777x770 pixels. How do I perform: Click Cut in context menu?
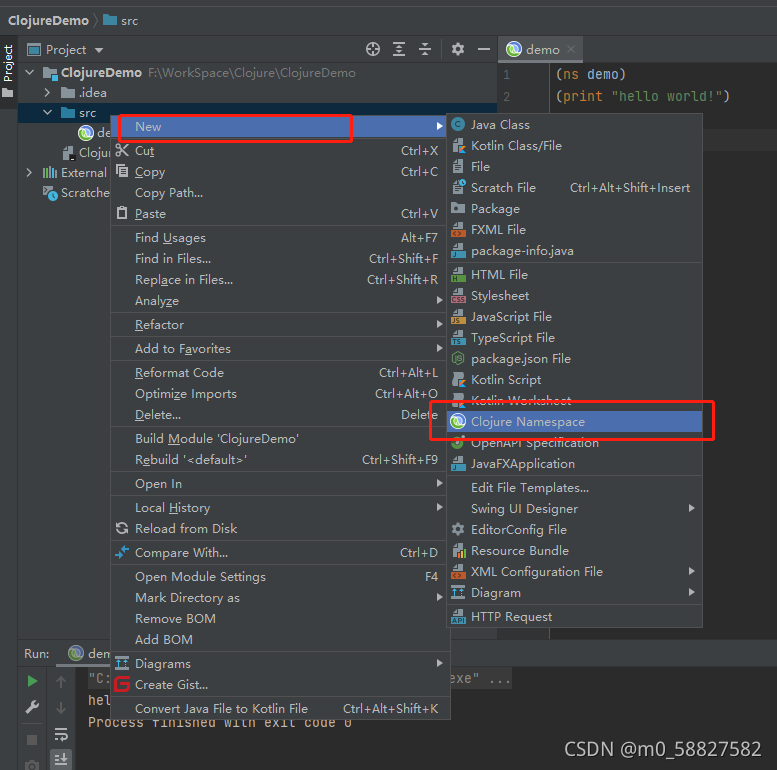(280, 151)
